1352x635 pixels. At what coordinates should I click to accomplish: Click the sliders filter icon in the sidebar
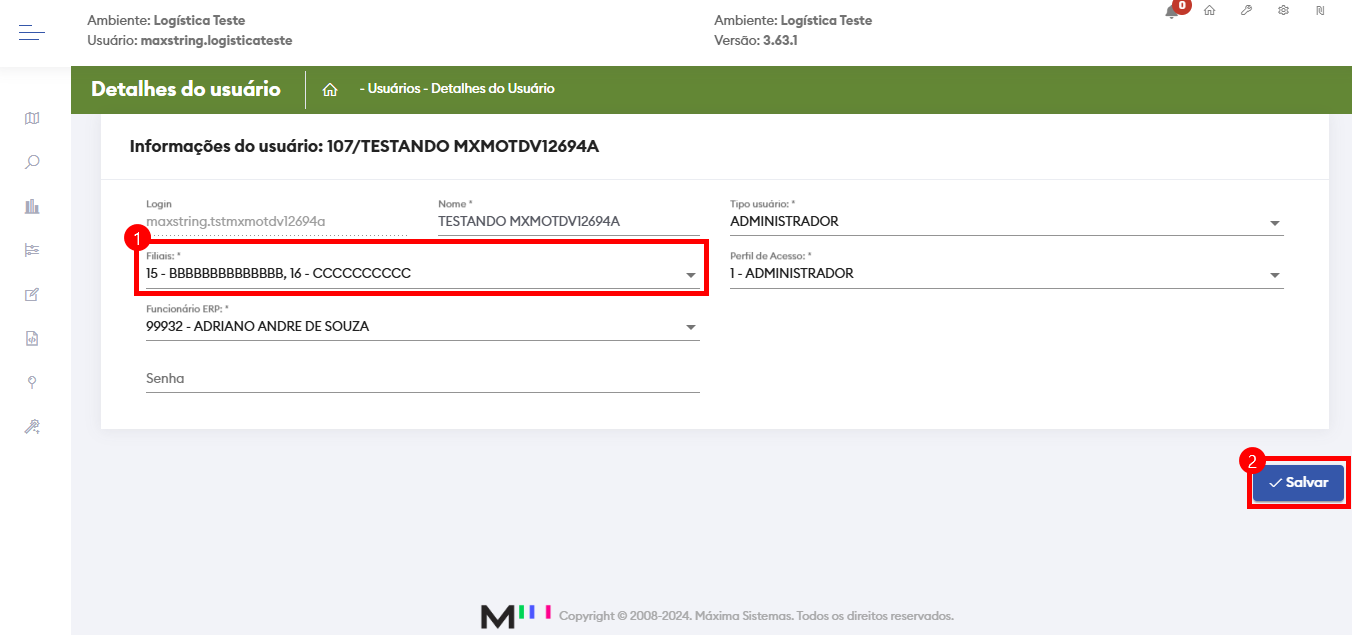[31, 249]
